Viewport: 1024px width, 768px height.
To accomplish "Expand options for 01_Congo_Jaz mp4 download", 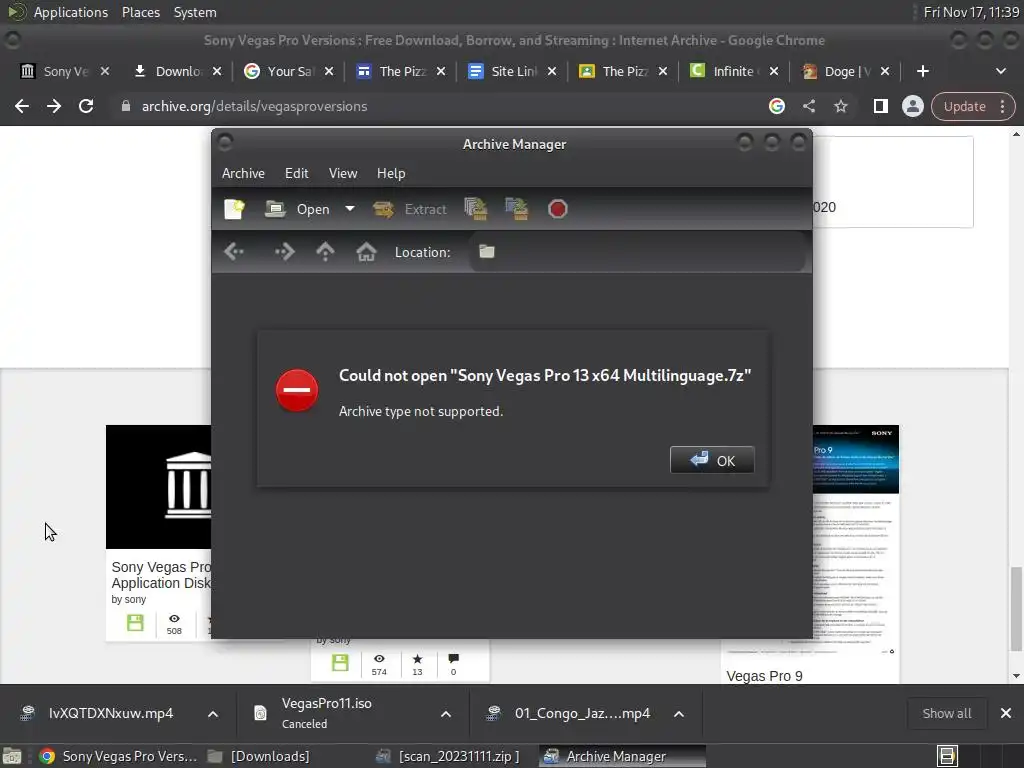I will [679, 714].
